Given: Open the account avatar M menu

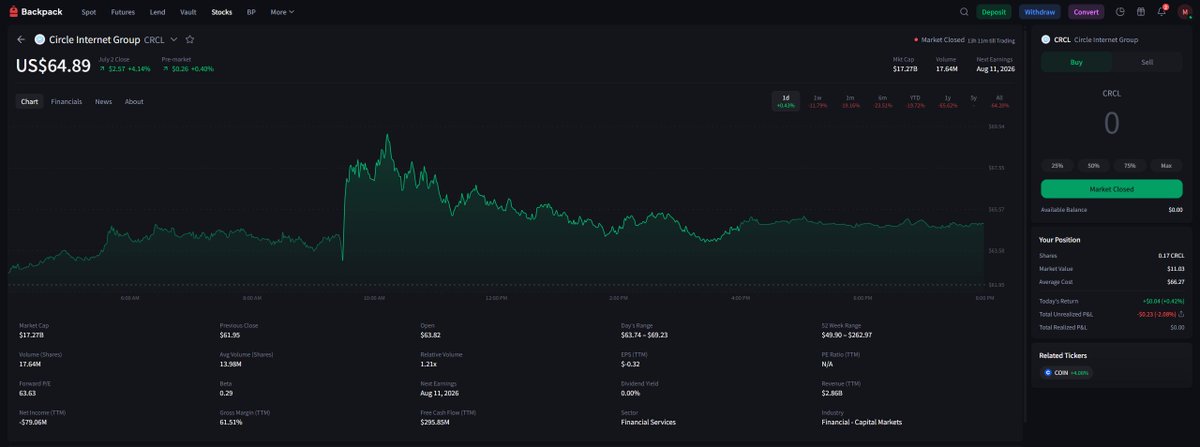Looking at the screenshot, I should pos(1184,12).
